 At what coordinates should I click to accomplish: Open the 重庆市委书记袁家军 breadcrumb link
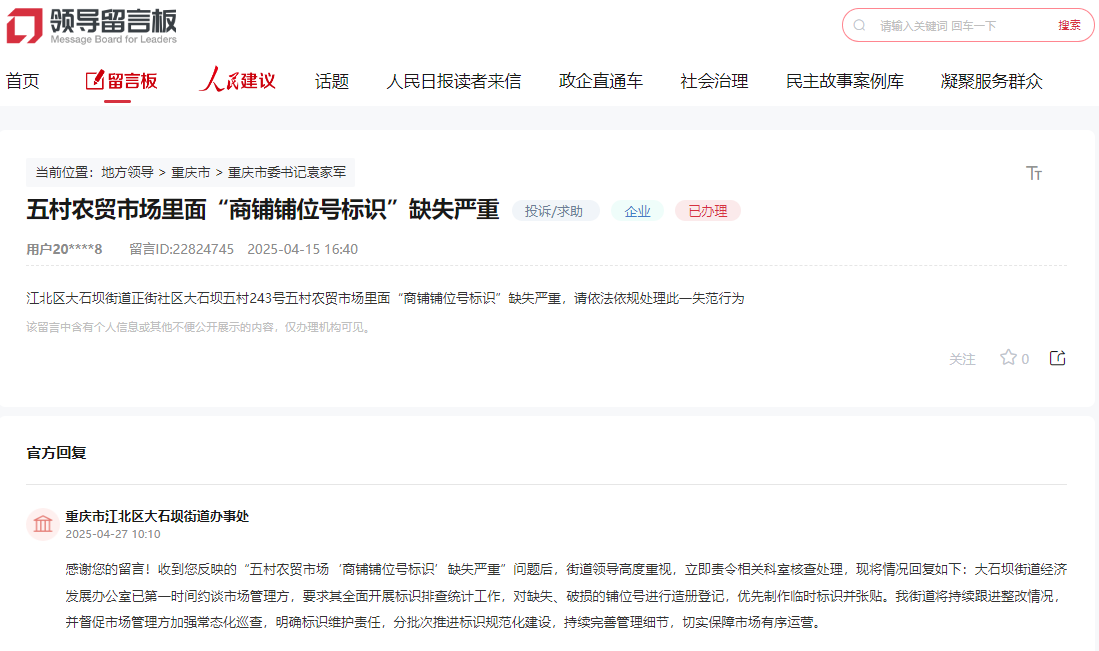[287, 172]
